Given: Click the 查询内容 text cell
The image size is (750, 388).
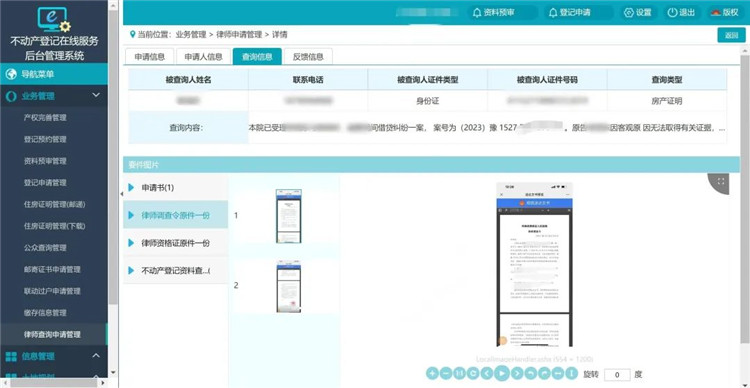Looking at the screenshot, I should coord(487,128).
